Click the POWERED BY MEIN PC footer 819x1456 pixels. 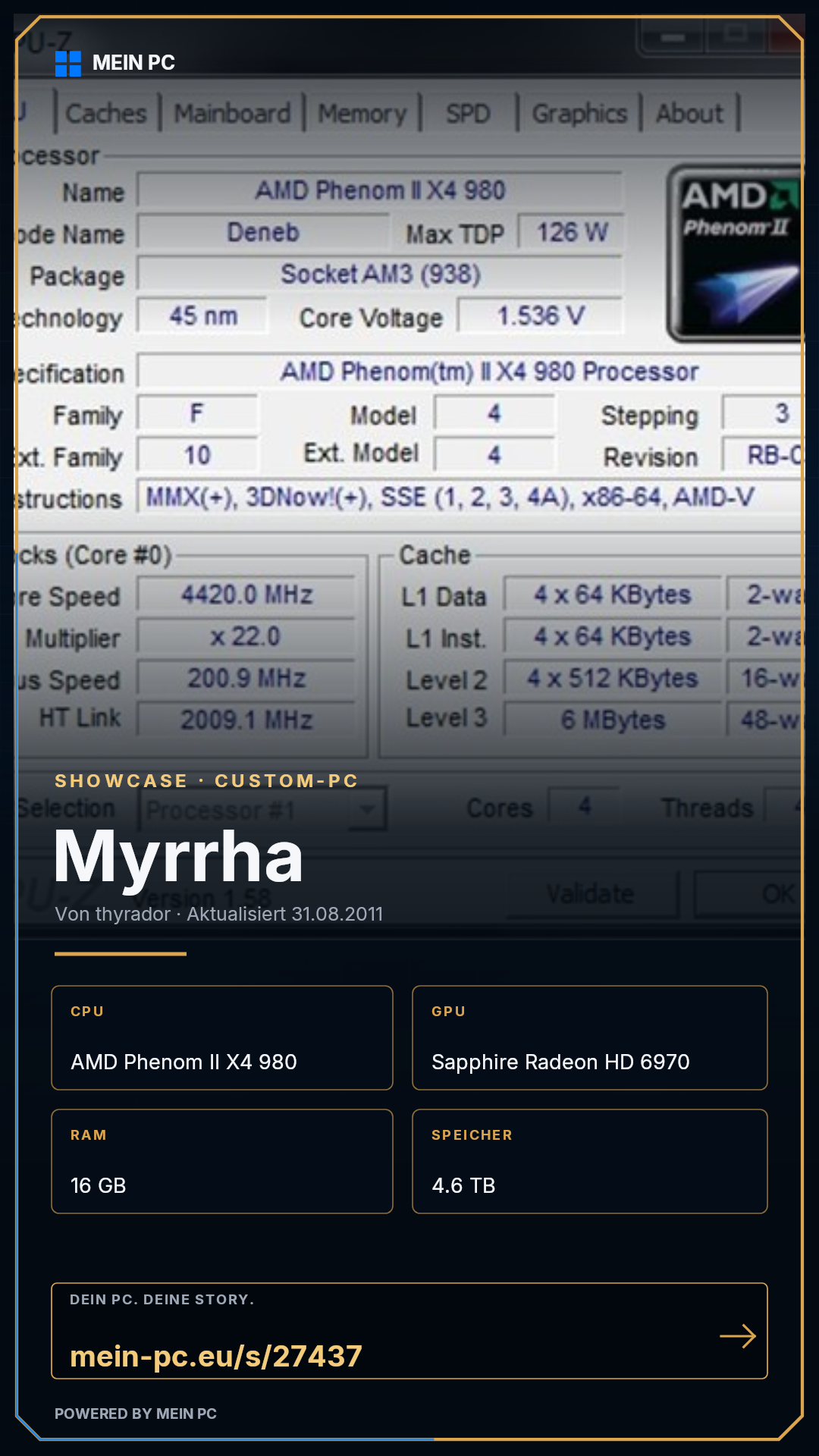pos(136,1414)
